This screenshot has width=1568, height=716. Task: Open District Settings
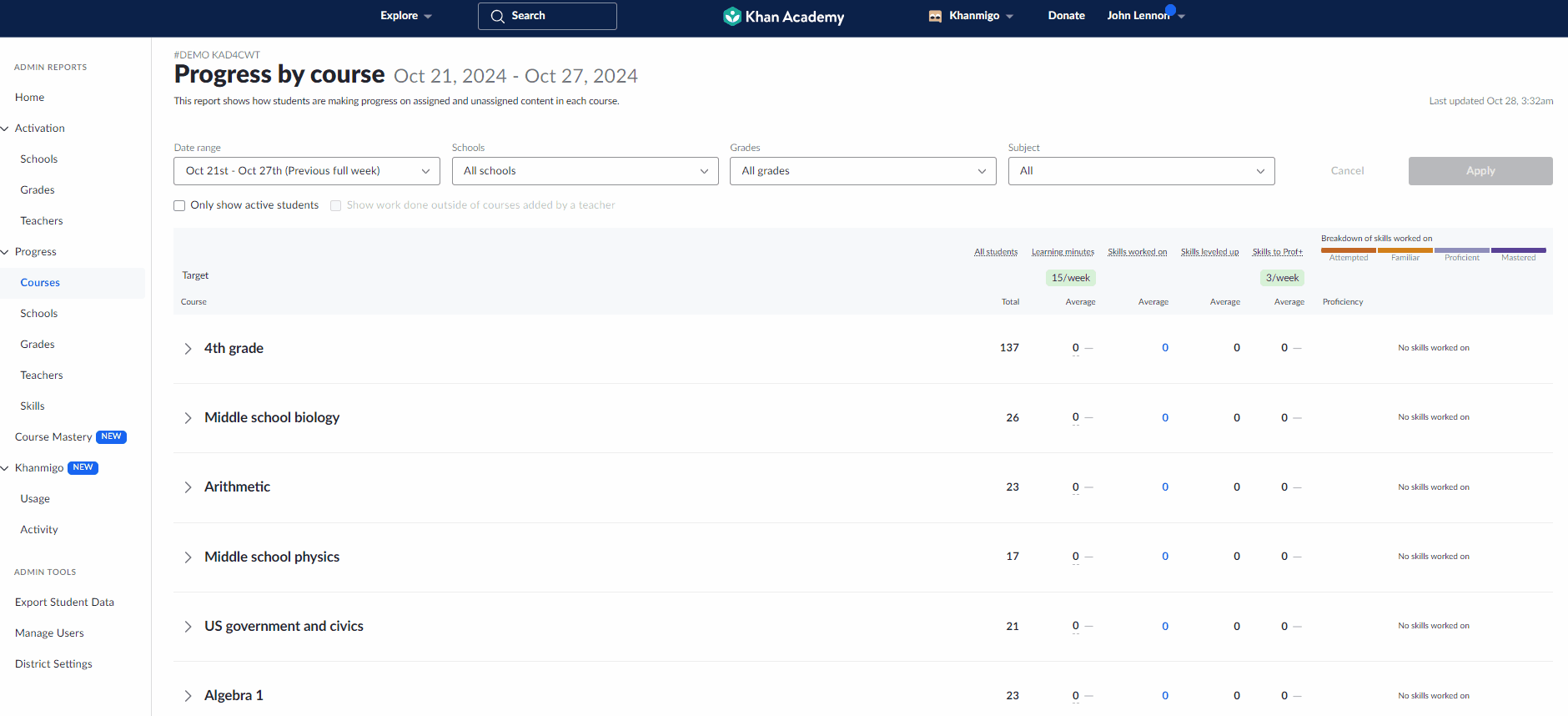tap(53, 664)
